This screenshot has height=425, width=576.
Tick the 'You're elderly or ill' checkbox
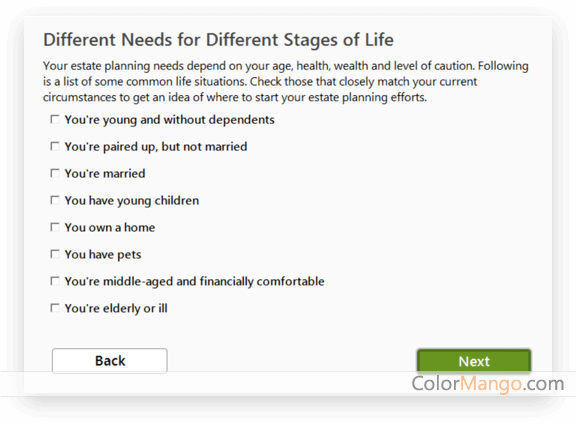pos(55,308)
